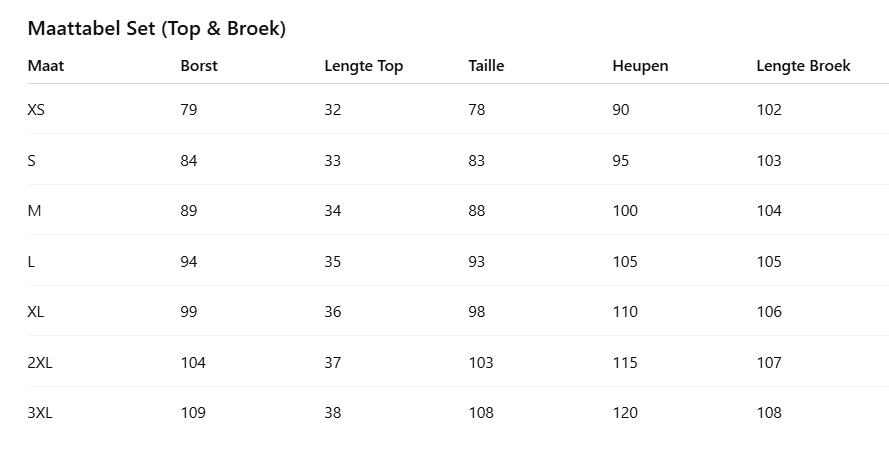
Task: Click the Taille column header
Action: tap(486, 66)
